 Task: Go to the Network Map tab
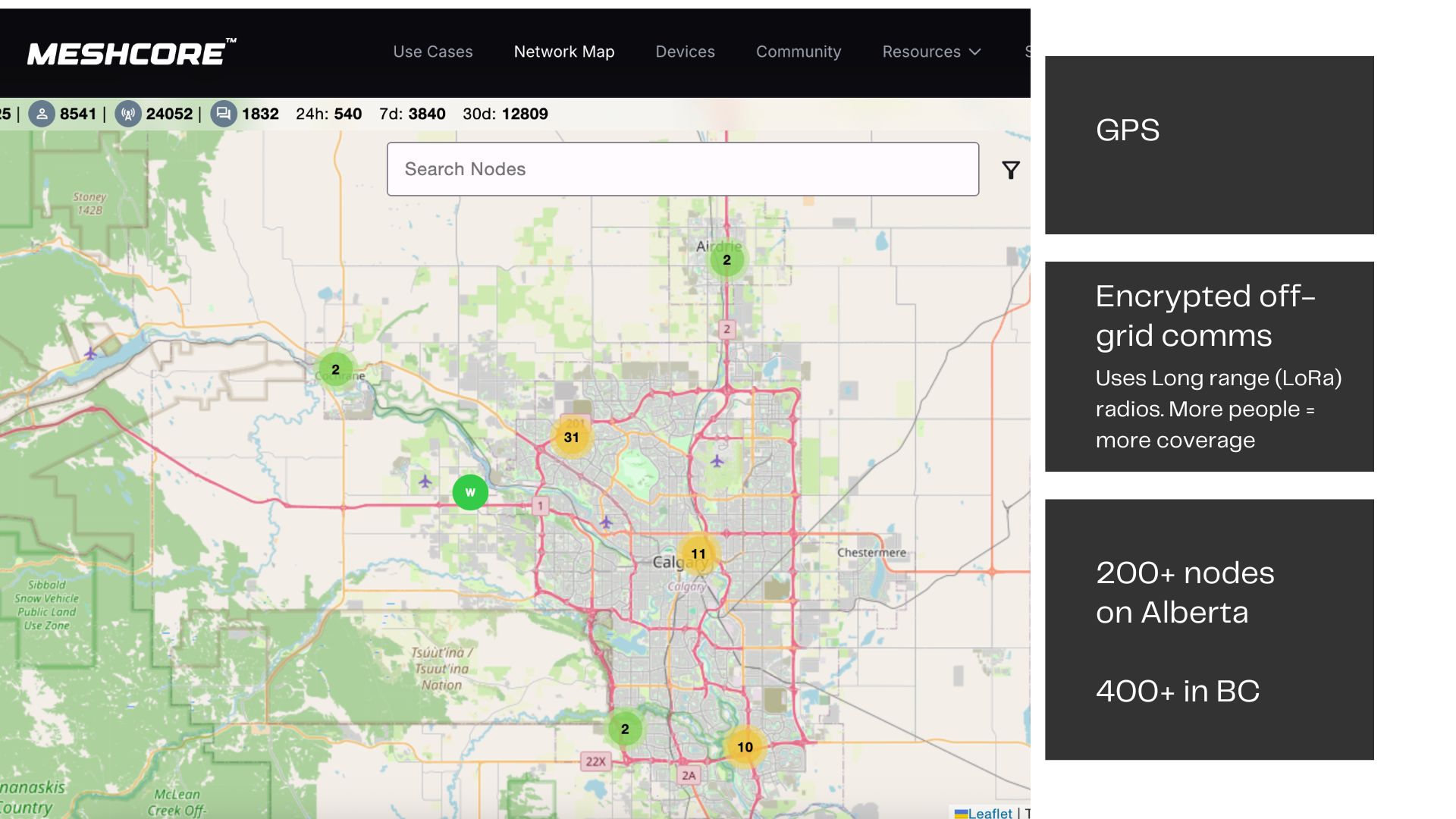click(563, 52)
